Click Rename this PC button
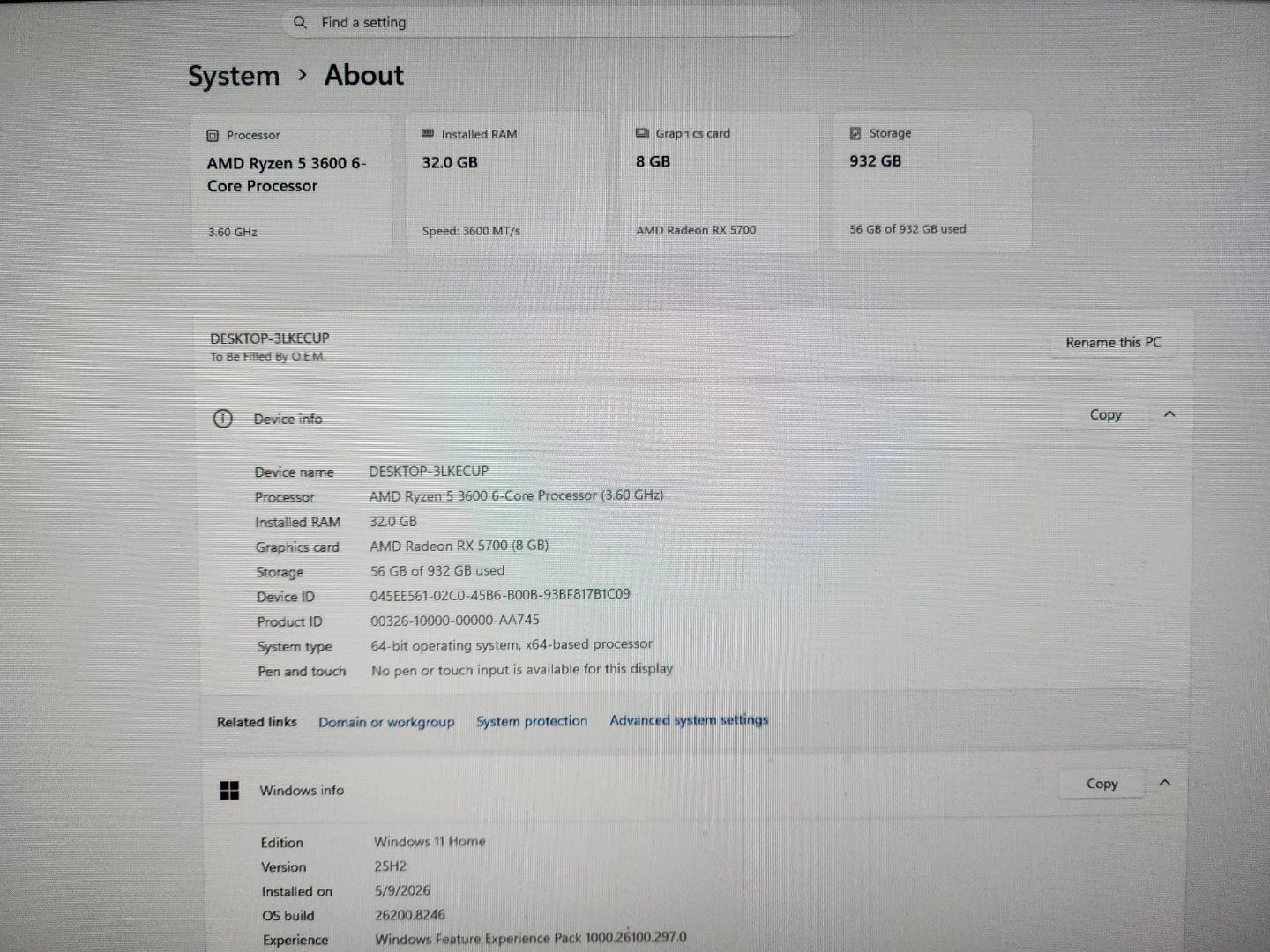Screen dimensions: 1270x952 [x=1113, y=342]
